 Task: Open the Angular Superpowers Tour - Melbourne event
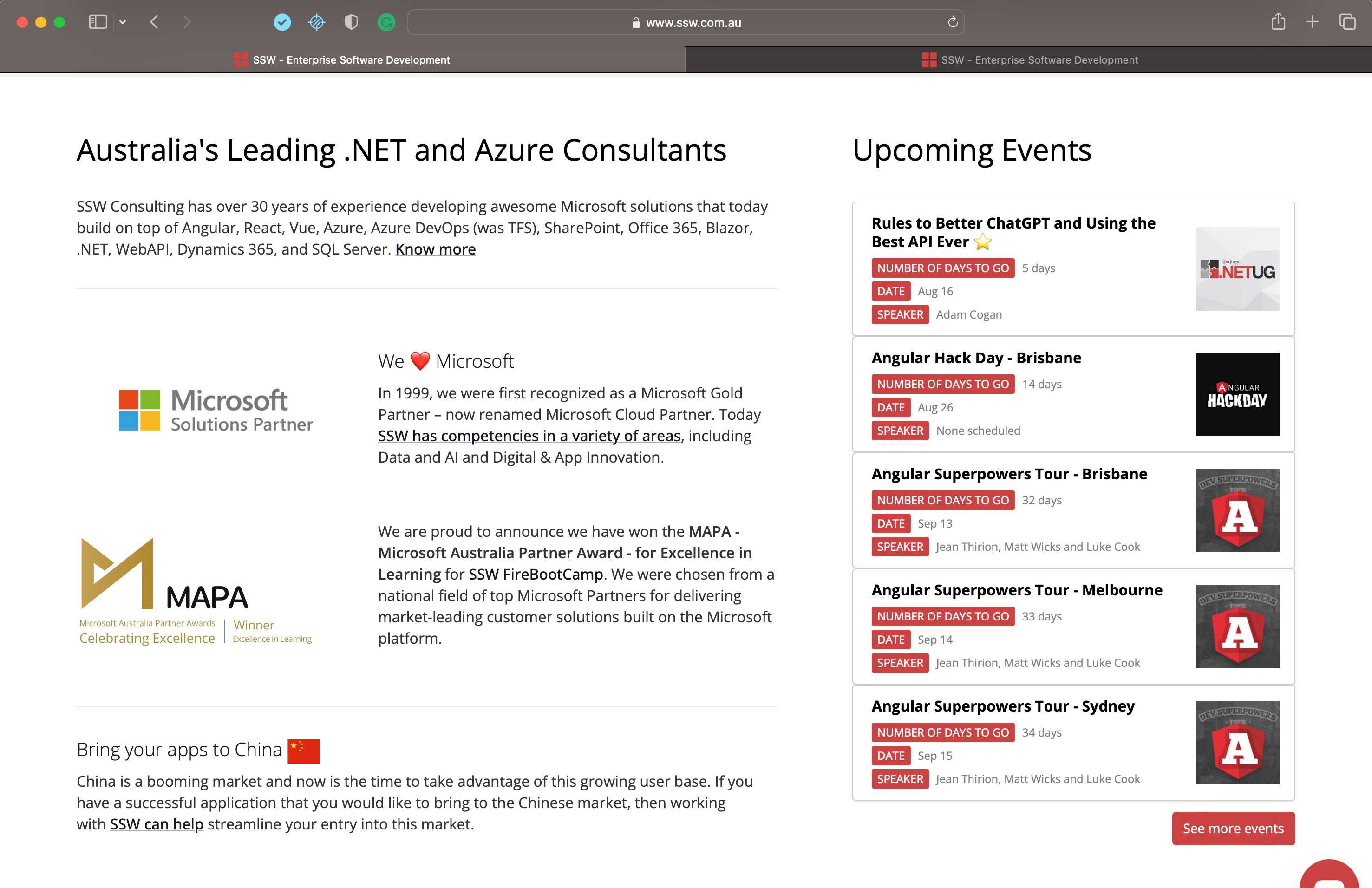(x=1016, y=590)
